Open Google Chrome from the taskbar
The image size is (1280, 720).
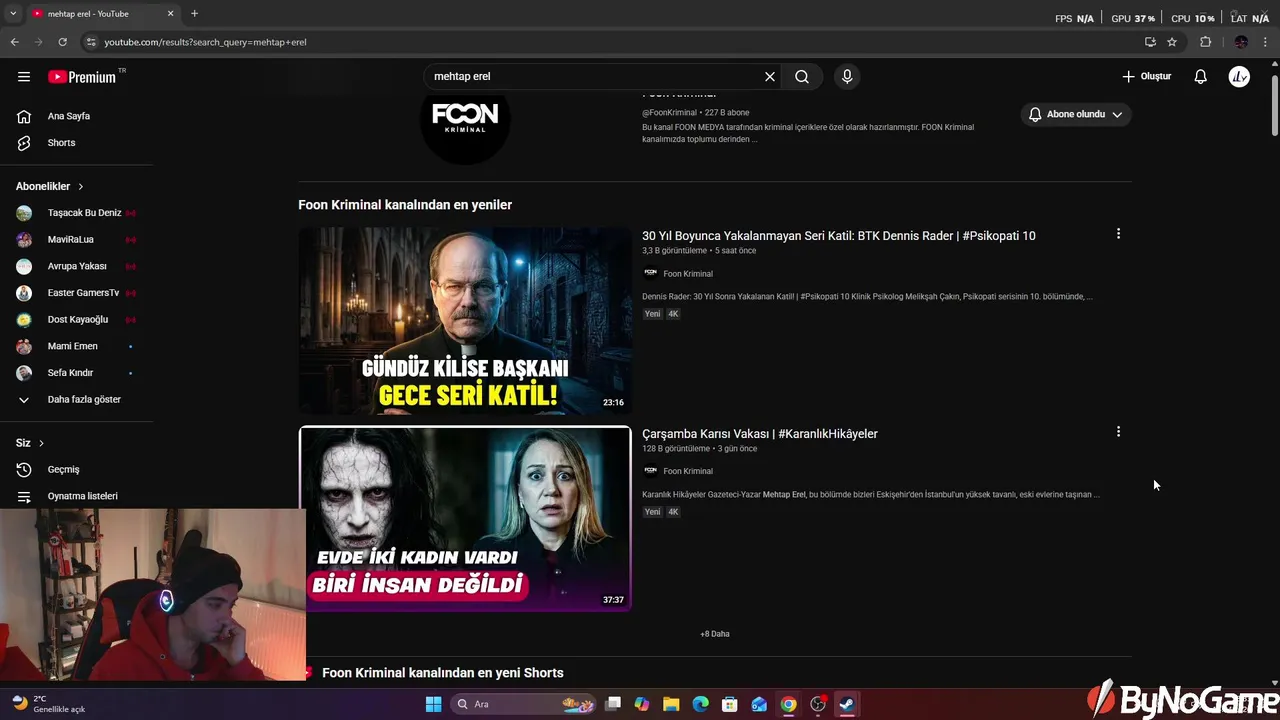pos(788,704)
